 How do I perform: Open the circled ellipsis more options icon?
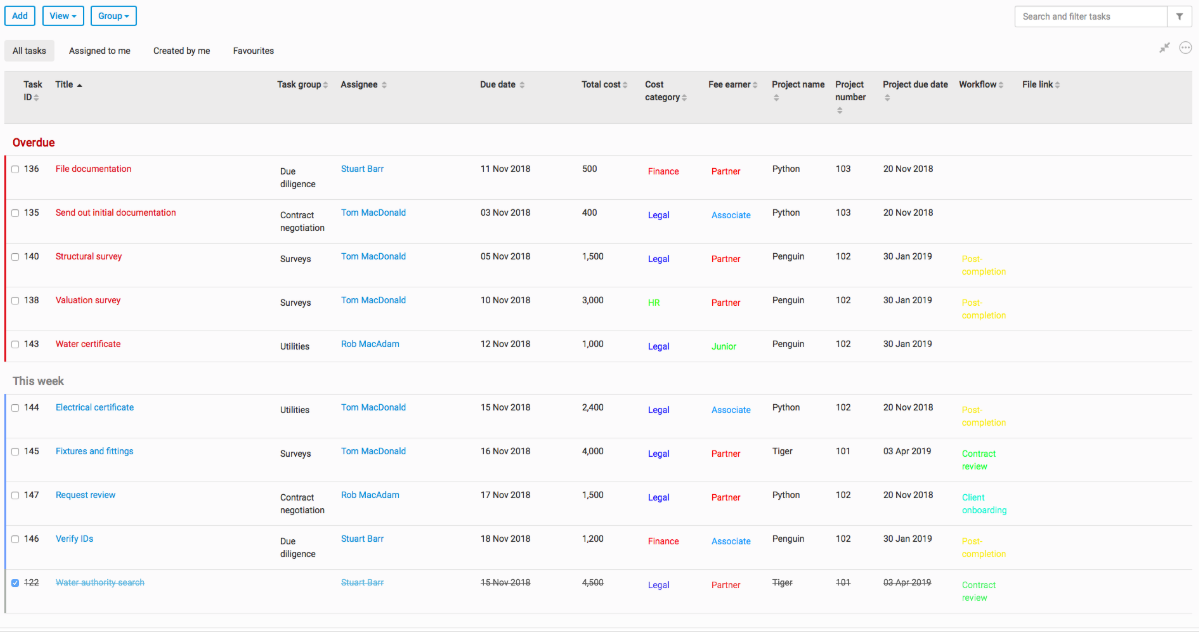pyautogui.click(x=1185, y=48)
